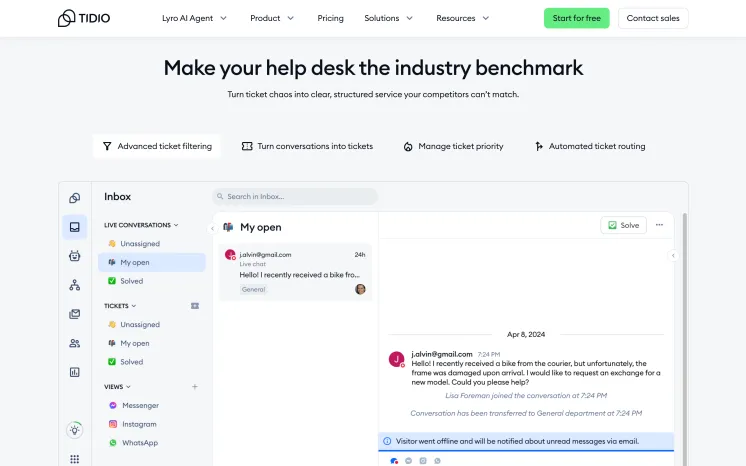The image size is (746, 466).
Task: Open the Resources dropdown
Action: [462, 18]
